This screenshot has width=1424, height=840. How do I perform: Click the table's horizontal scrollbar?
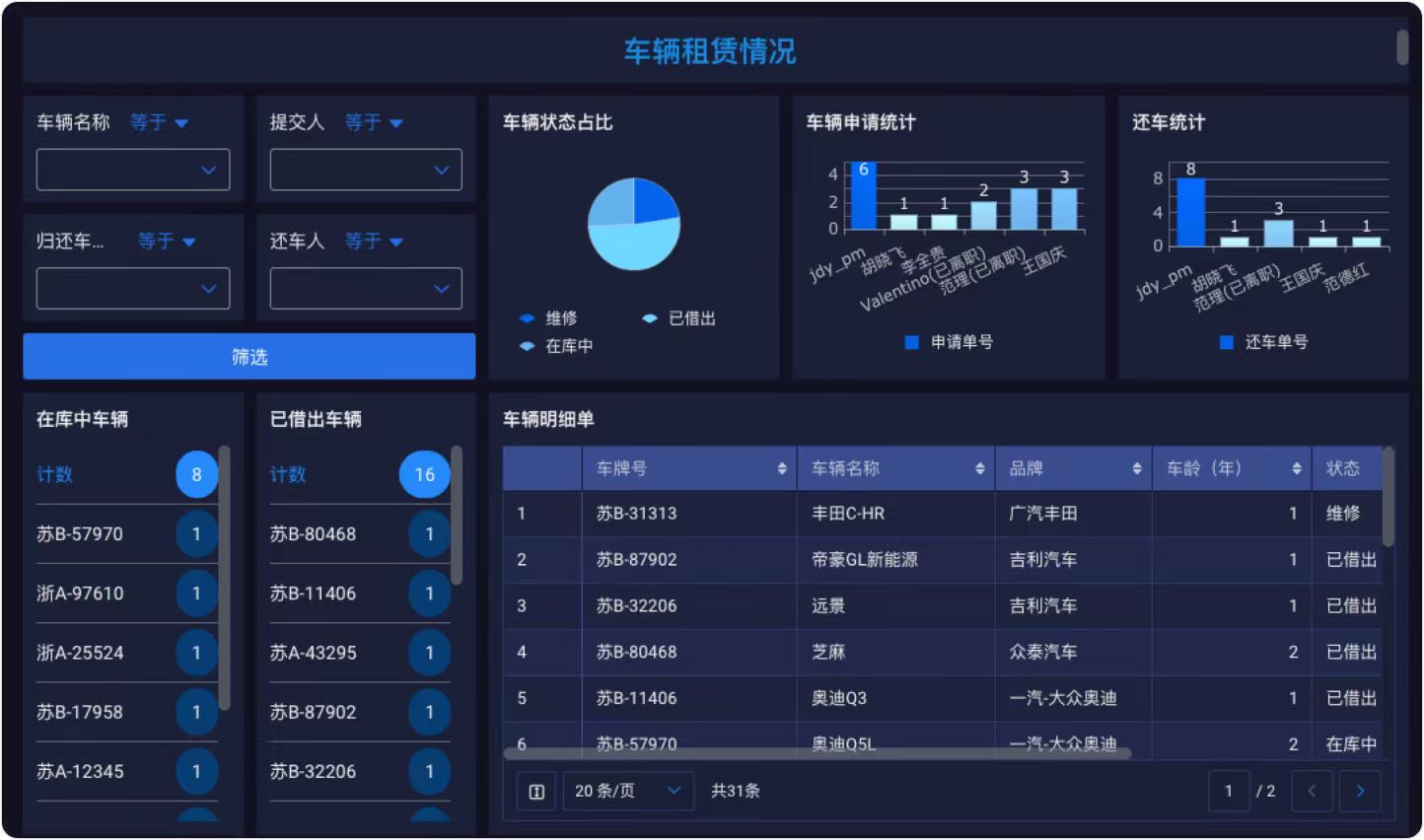[818, 753]
